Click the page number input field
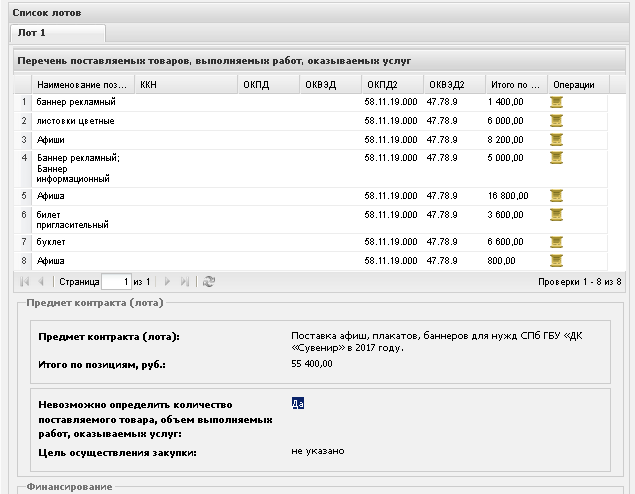635x494 pixels. (116, 282)
